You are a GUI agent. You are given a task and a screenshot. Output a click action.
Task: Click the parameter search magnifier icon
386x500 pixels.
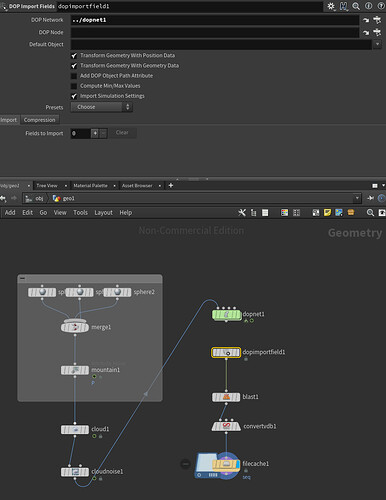point(356,6)
